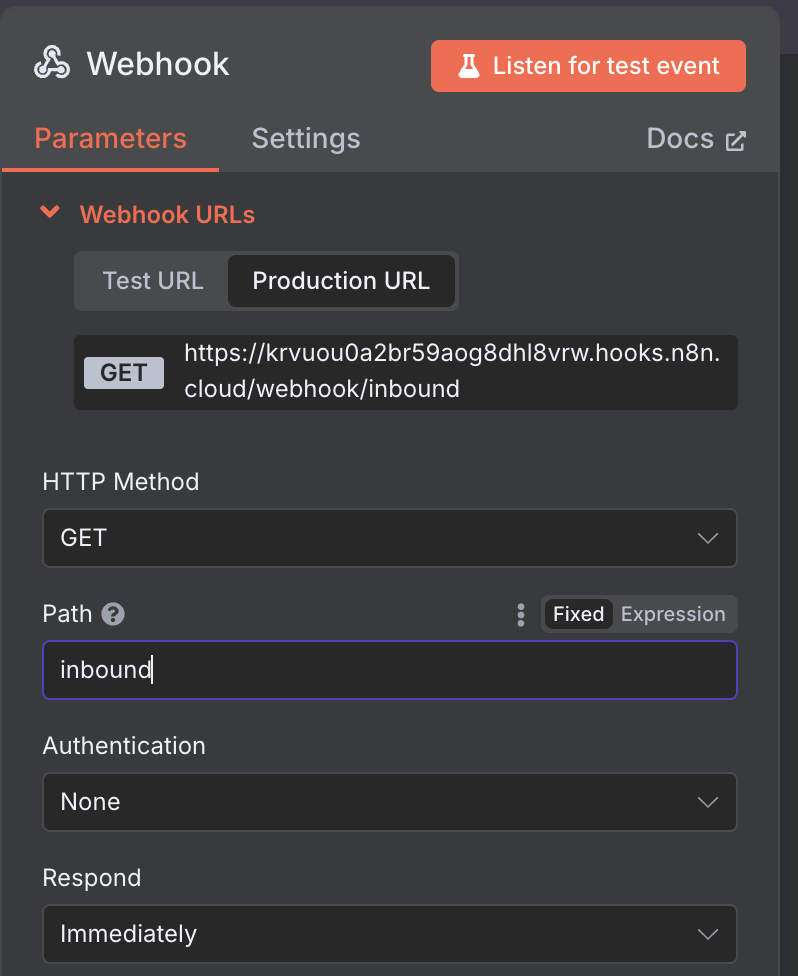Viewport: 798px width, 976px height.
Task: Switch to Test URL
Action: [153, 281]
